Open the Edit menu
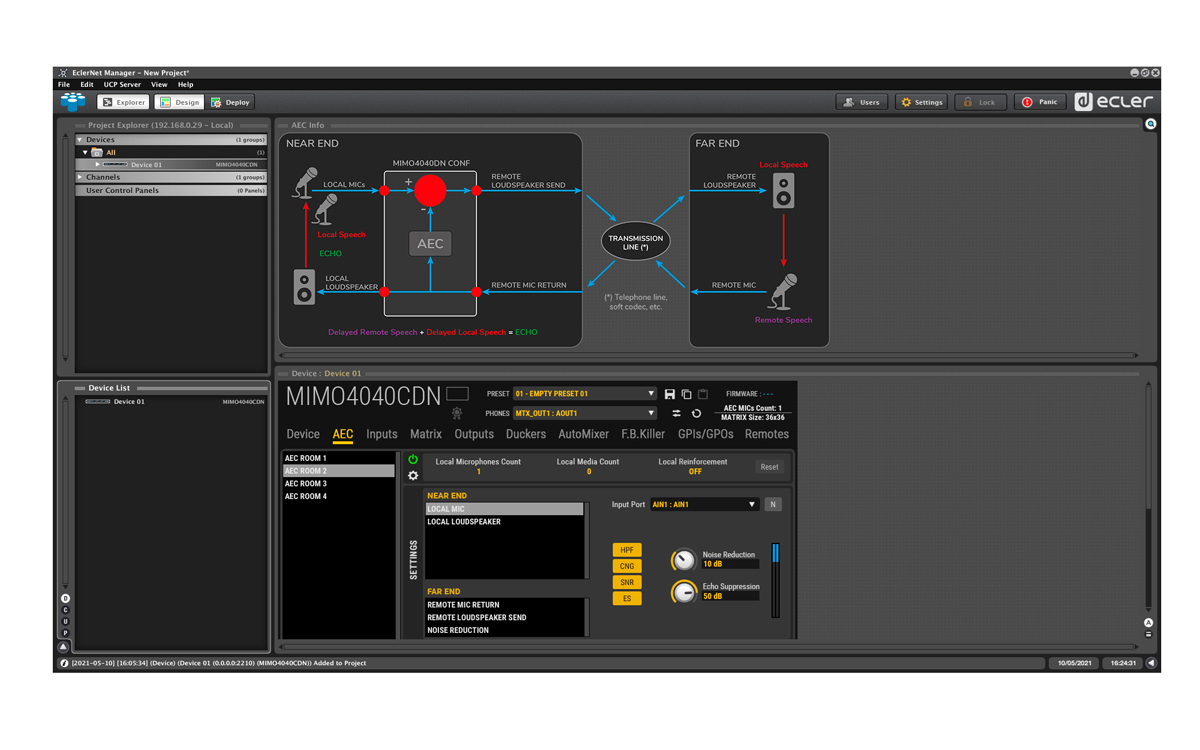 click(87, 85)
